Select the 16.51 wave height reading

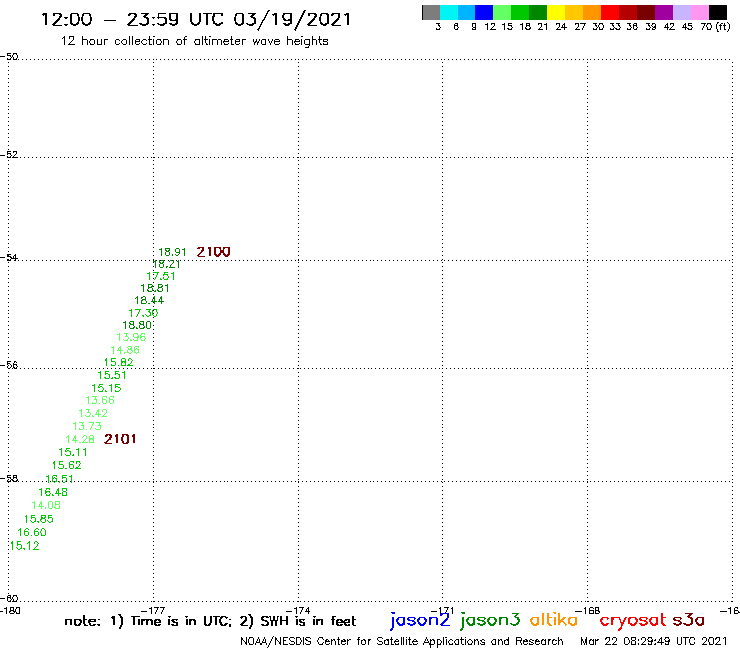point(59,479)
